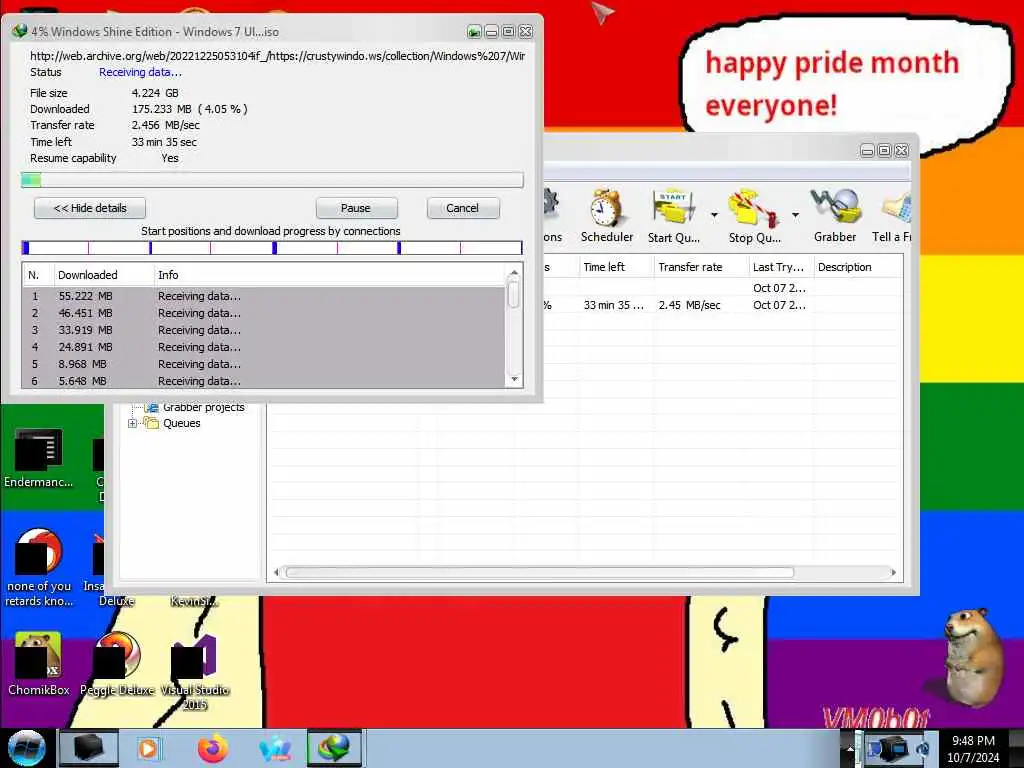This screenshot has height=768, width=1024.
Task: Select connection 1 row with 55.222 MB
Action: click(264, 296)
